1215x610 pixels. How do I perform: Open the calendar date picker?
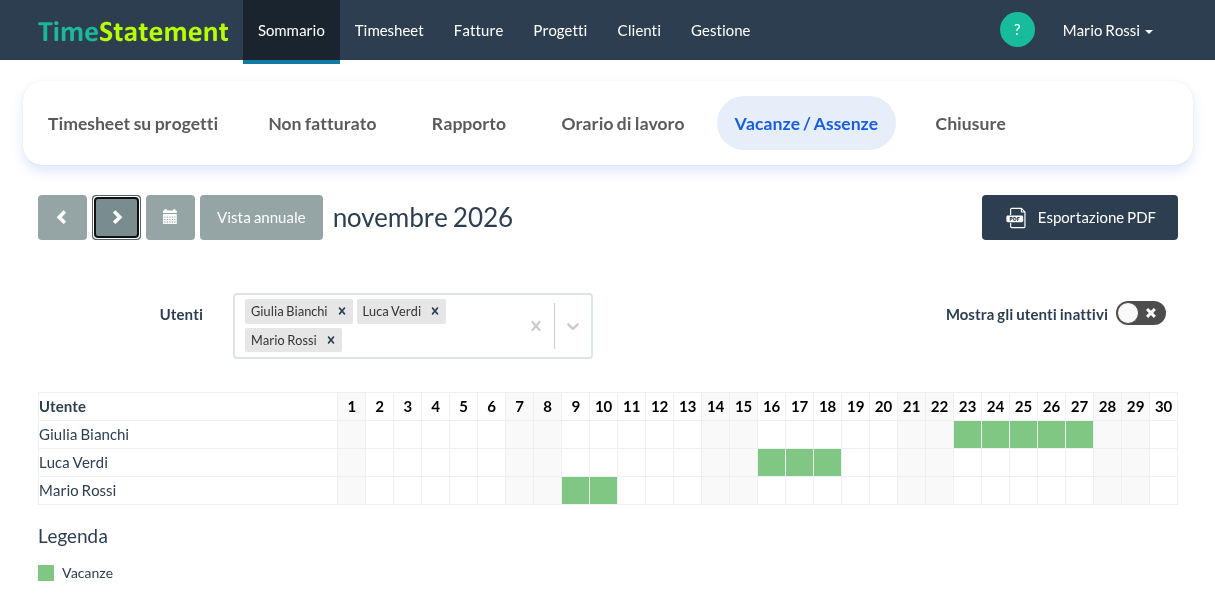tap(170, 217)
